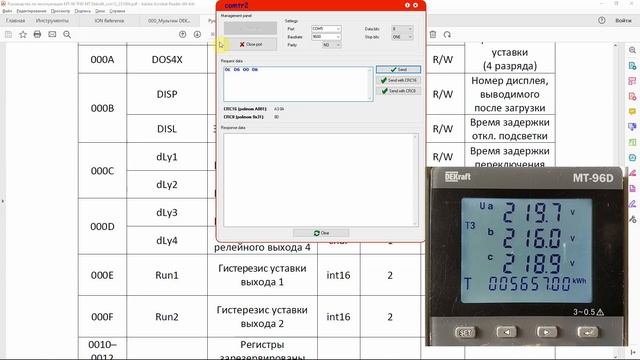This screenshot has height=360, width=640.
Task: Click the CRC16 polinom value text
Action: click(279, 109)
